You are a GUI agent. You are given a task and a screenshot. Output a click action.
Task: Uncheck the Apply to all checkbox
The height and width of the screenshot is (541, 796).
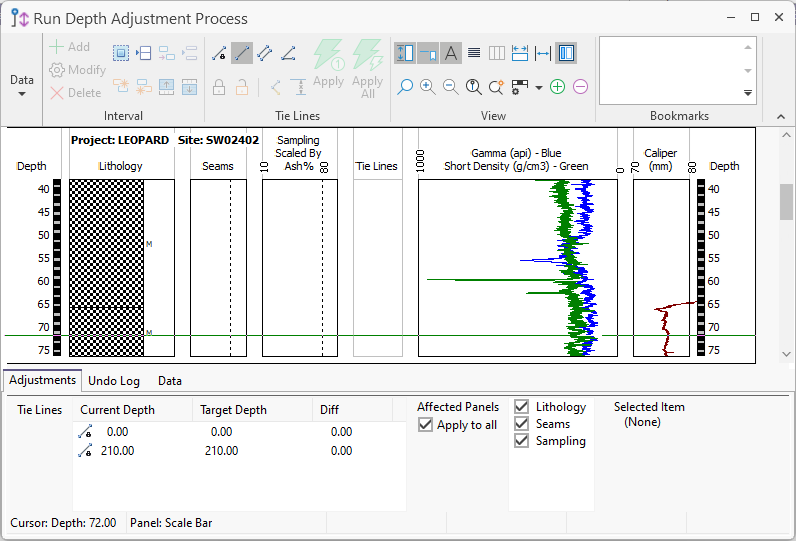[x=426, y=425]
